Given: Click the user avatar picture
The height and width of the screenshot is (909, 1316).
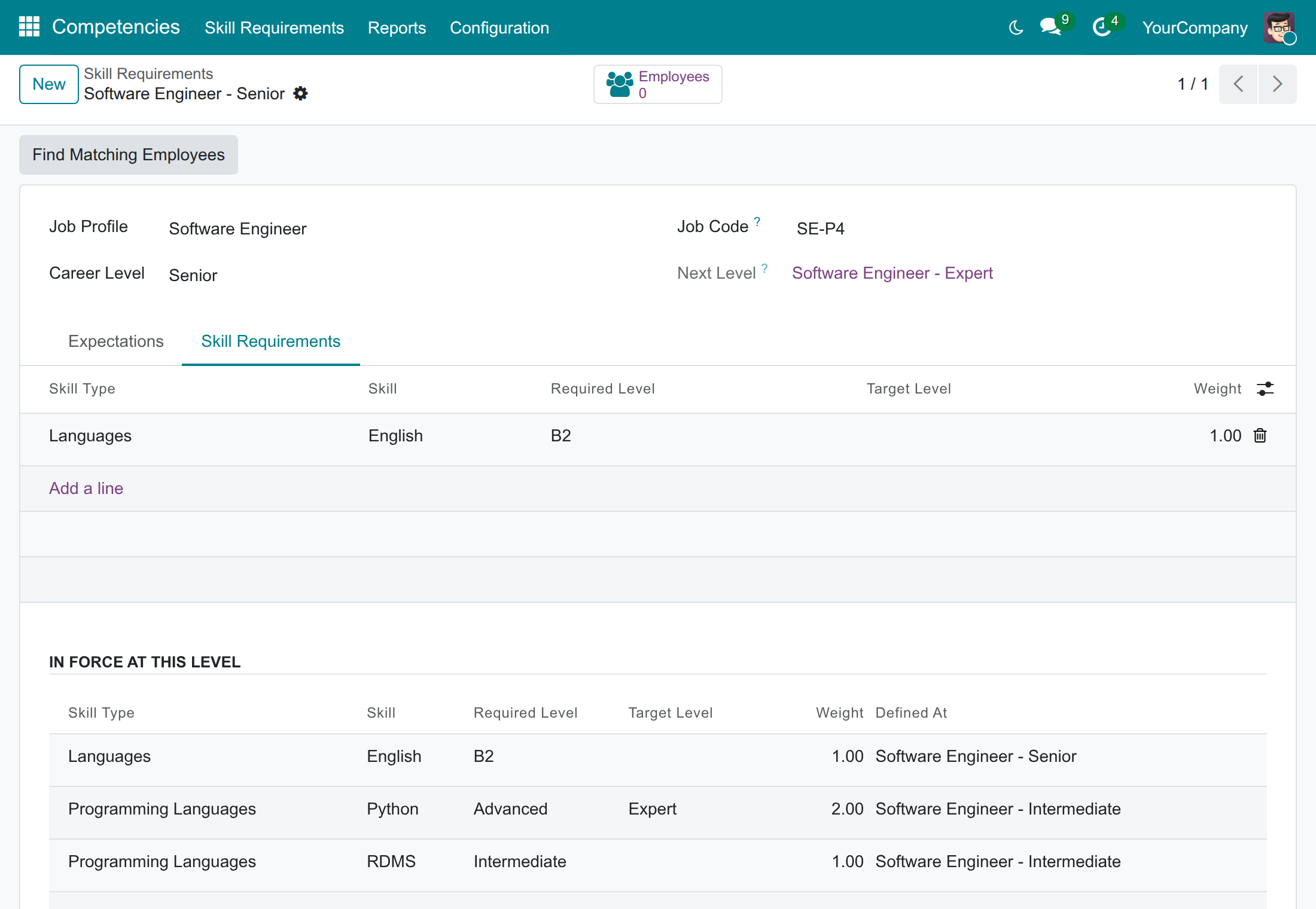Looking at the screenshot, I should point(1279,28).
